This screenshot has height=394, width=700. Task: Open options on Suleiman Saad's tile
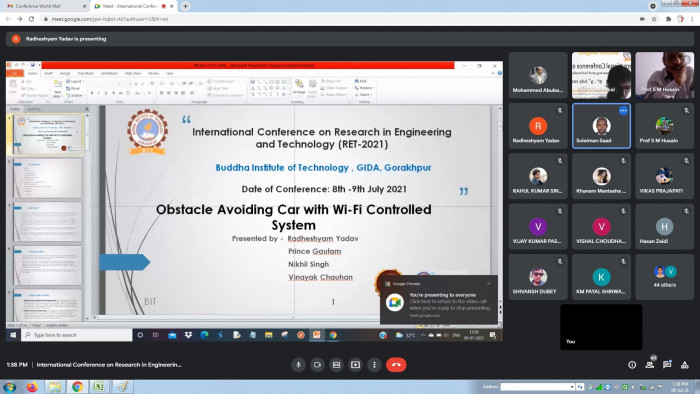[x=623, y=110]
